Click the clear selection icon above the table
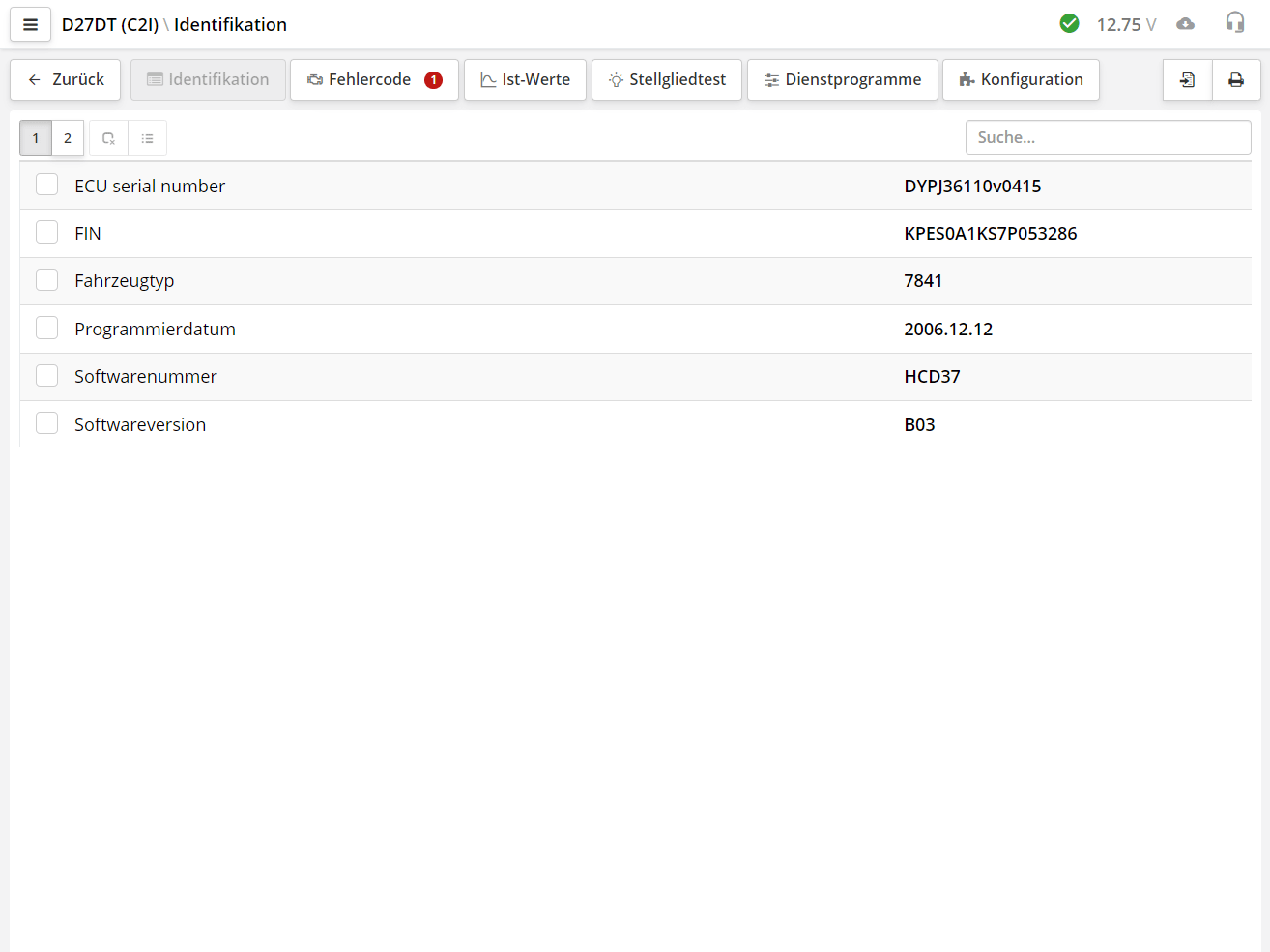Image resolution: width=1270 pixels, height=952 pixels. pos(107,137)
